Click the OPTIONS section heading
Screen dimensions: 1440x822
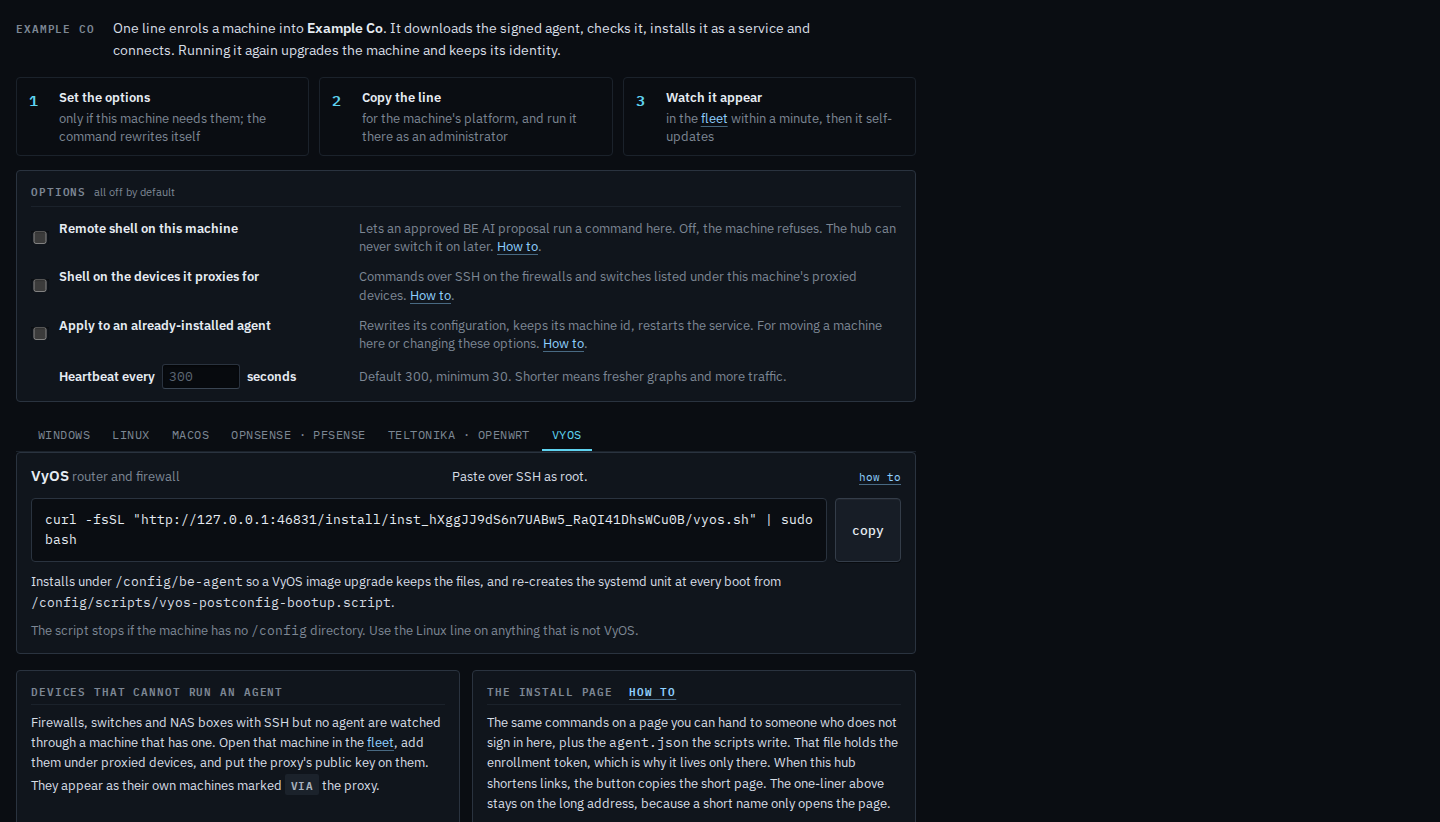click(58, 192)
